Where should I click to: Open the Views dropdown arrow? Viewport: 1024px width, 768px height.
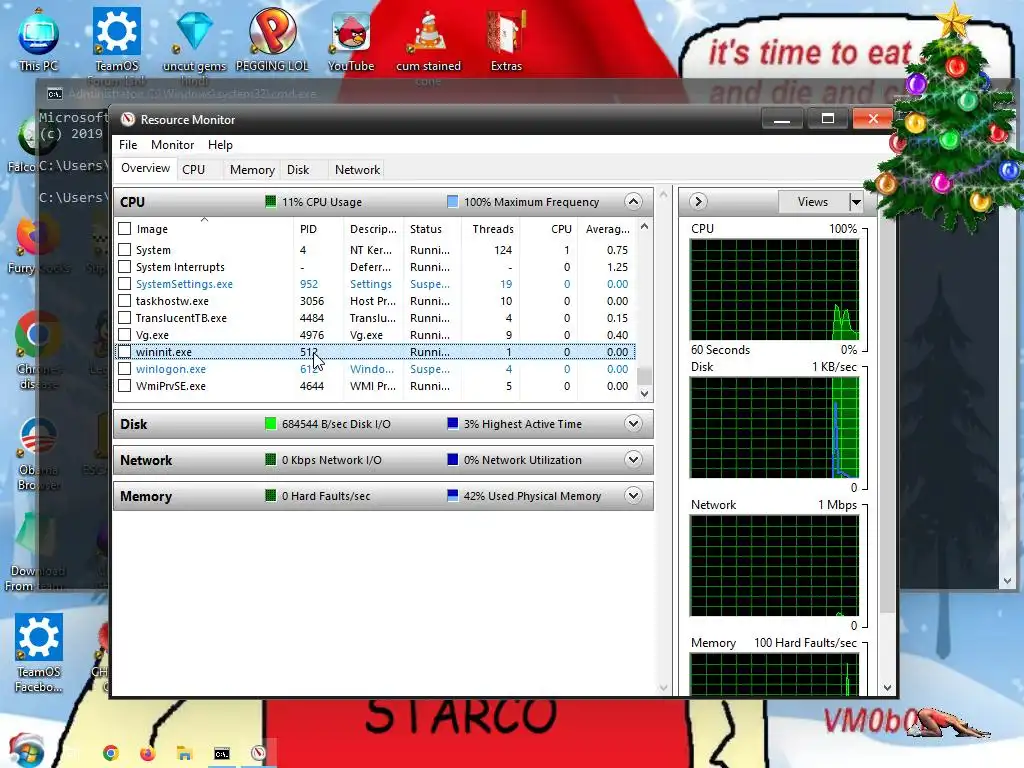pyautogui.click(x=856, y=202)
